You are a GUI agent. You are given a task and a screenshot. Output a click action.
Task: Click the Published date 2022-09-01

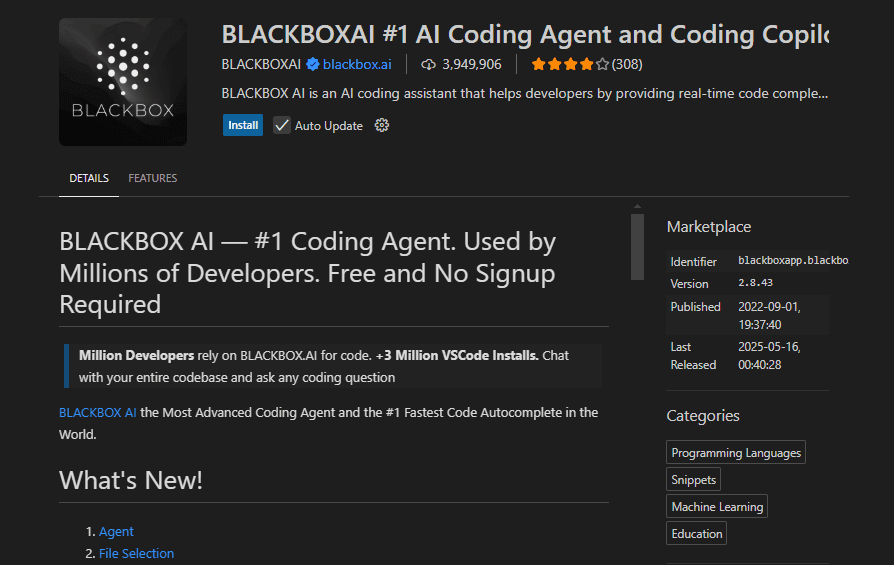point(769,315)
